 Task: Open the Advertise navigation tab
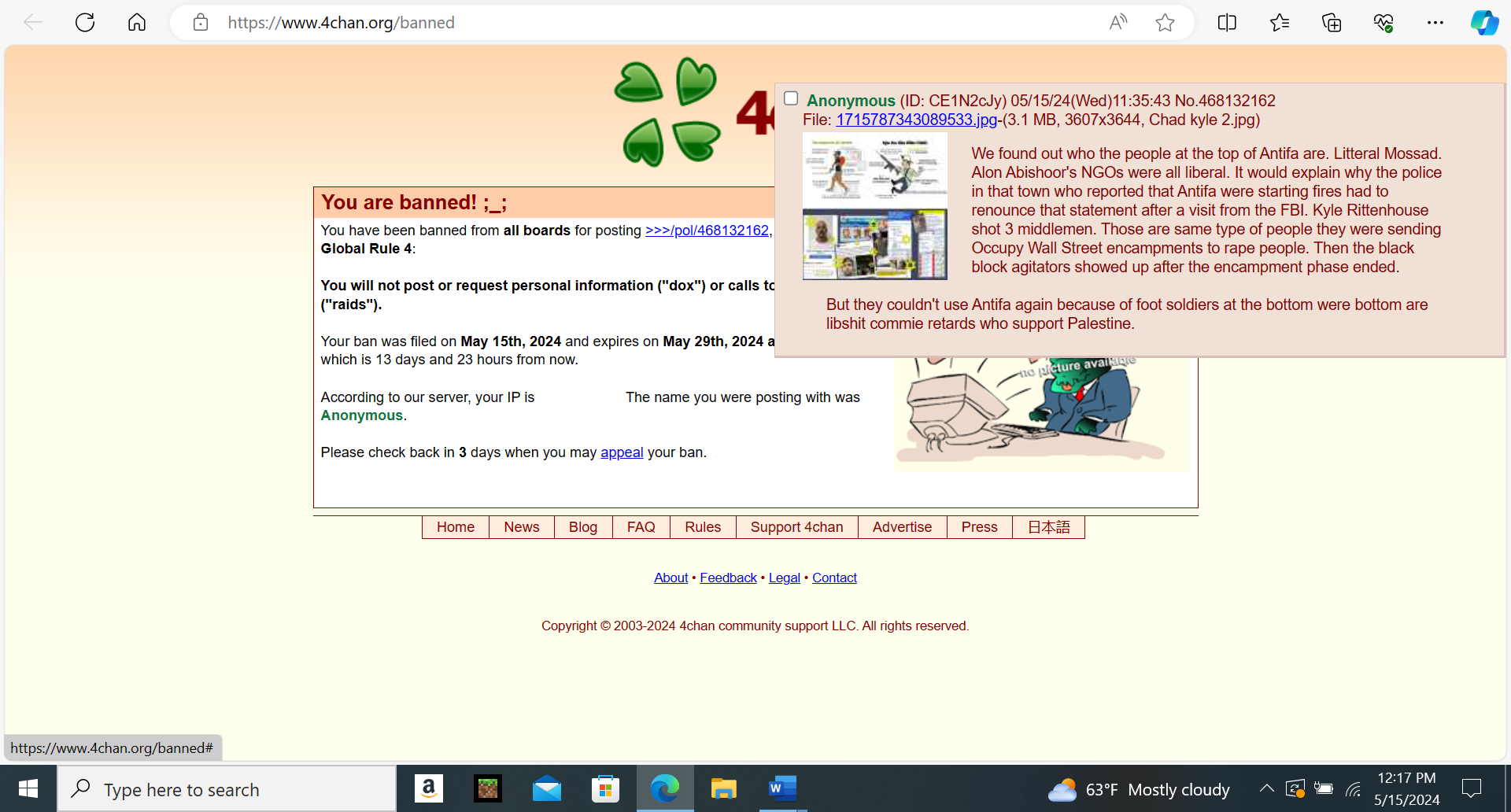pos(903,527)
